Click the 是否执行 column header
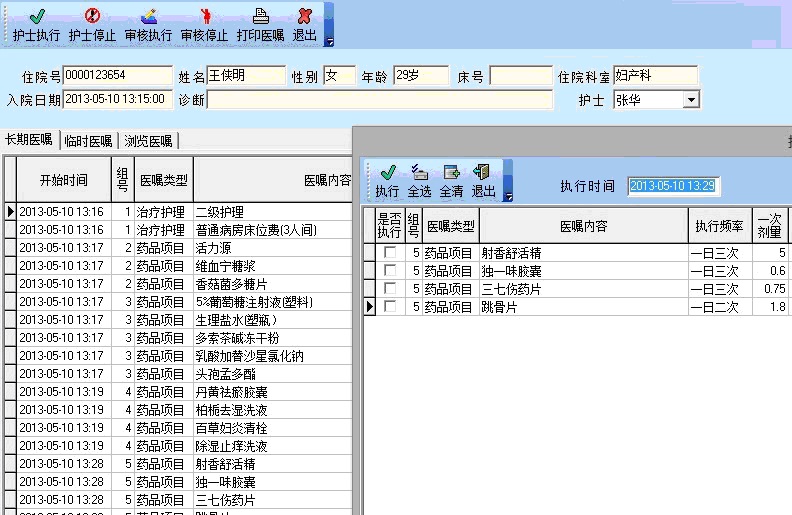This screenshot has height=515, width=792. point(389,226)
